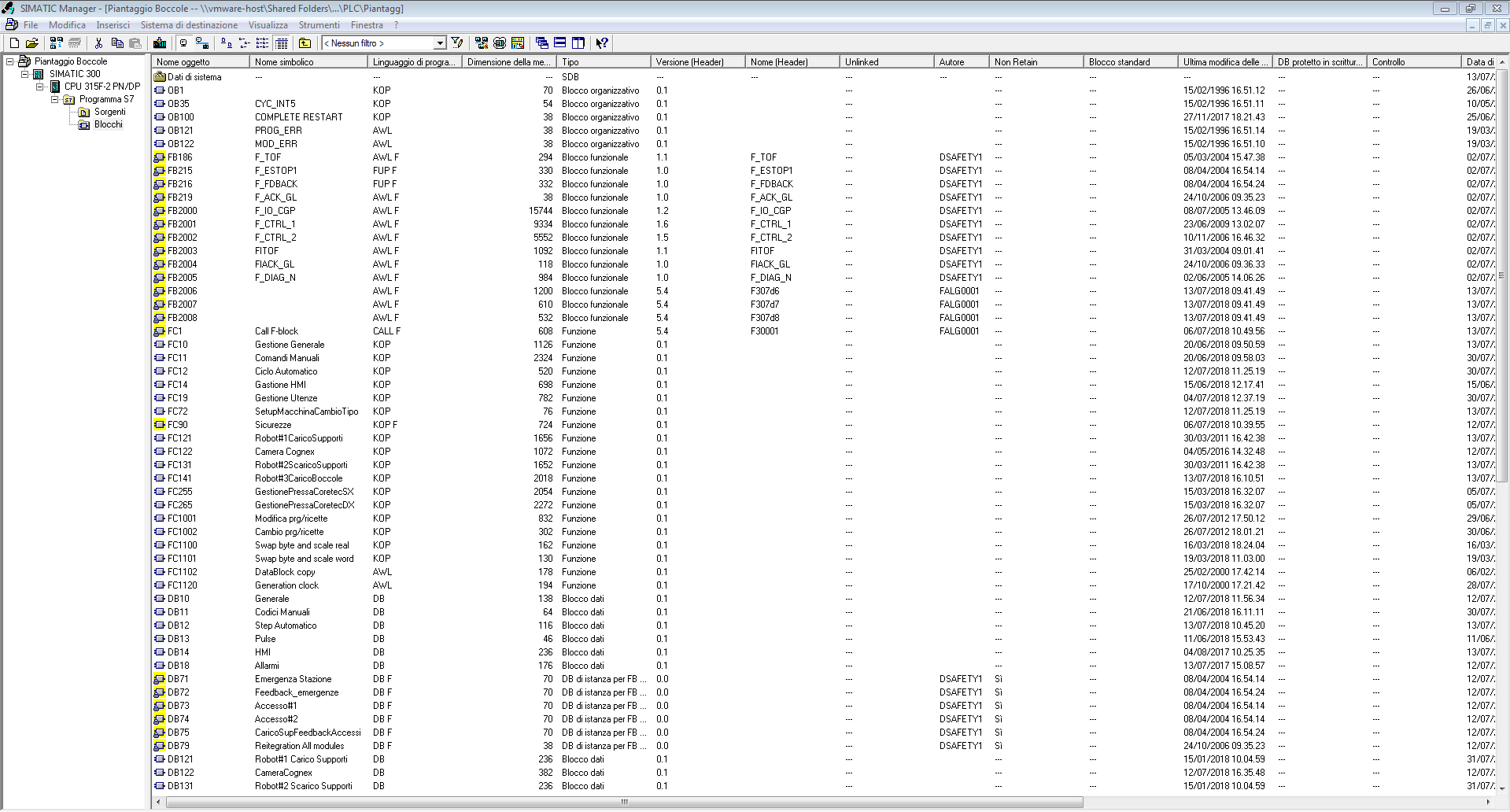Collapse the Piantaggio Boccole project node
The height and width of the screenshot is (812, 1510).
9,61
